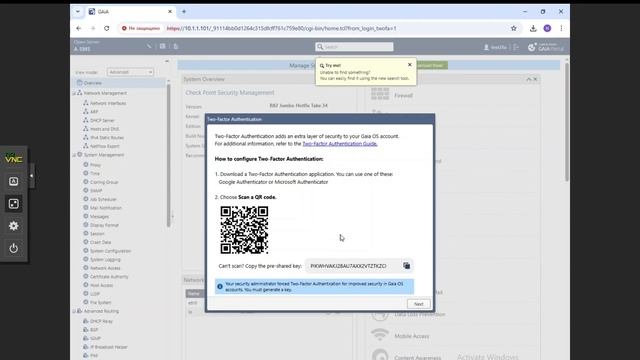Close the Try me search tooltip
The width and height of the screenshot is (640, 360).
point(410,64)
